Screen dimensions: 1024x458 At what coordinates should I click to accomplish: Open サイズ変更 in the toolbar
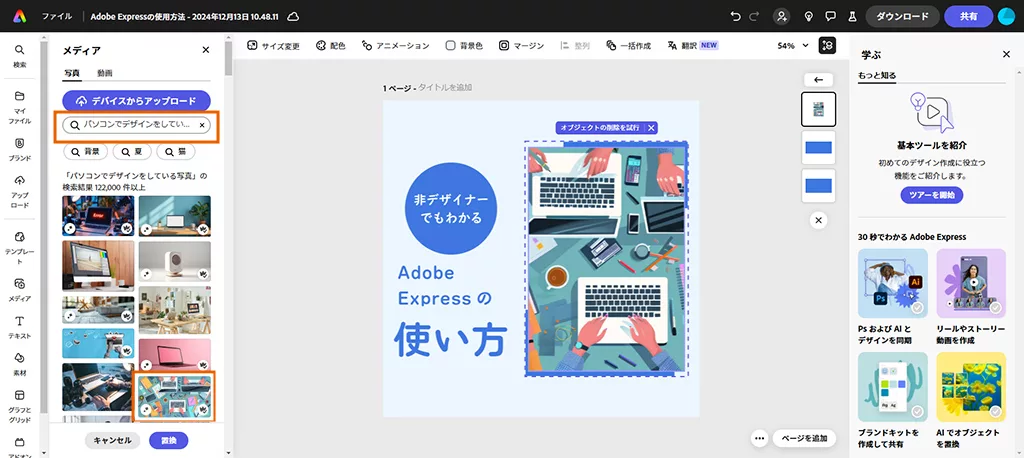coord(274,46)
